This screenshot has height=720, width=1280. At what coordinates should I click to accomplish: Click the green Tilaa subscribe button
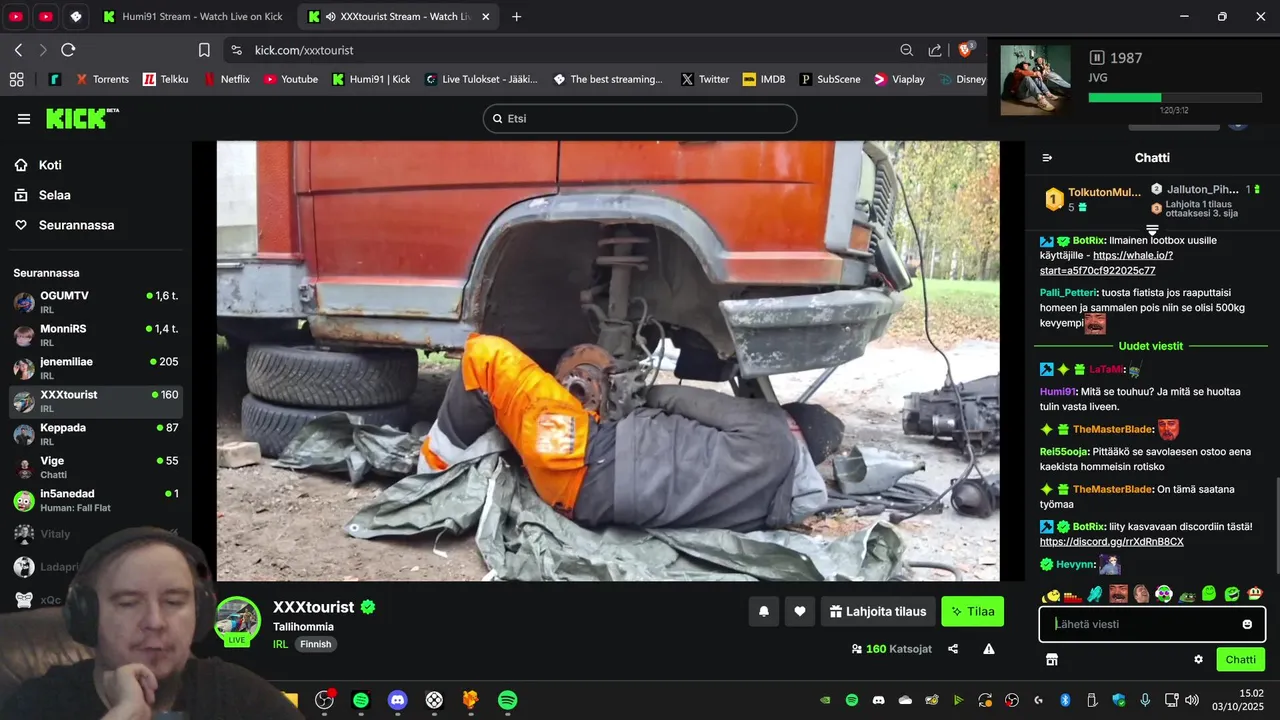coord(972,611)
